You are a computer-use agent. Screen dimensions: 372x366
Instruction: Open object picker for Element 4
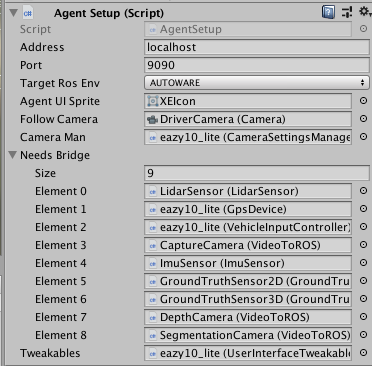[363, 263]
